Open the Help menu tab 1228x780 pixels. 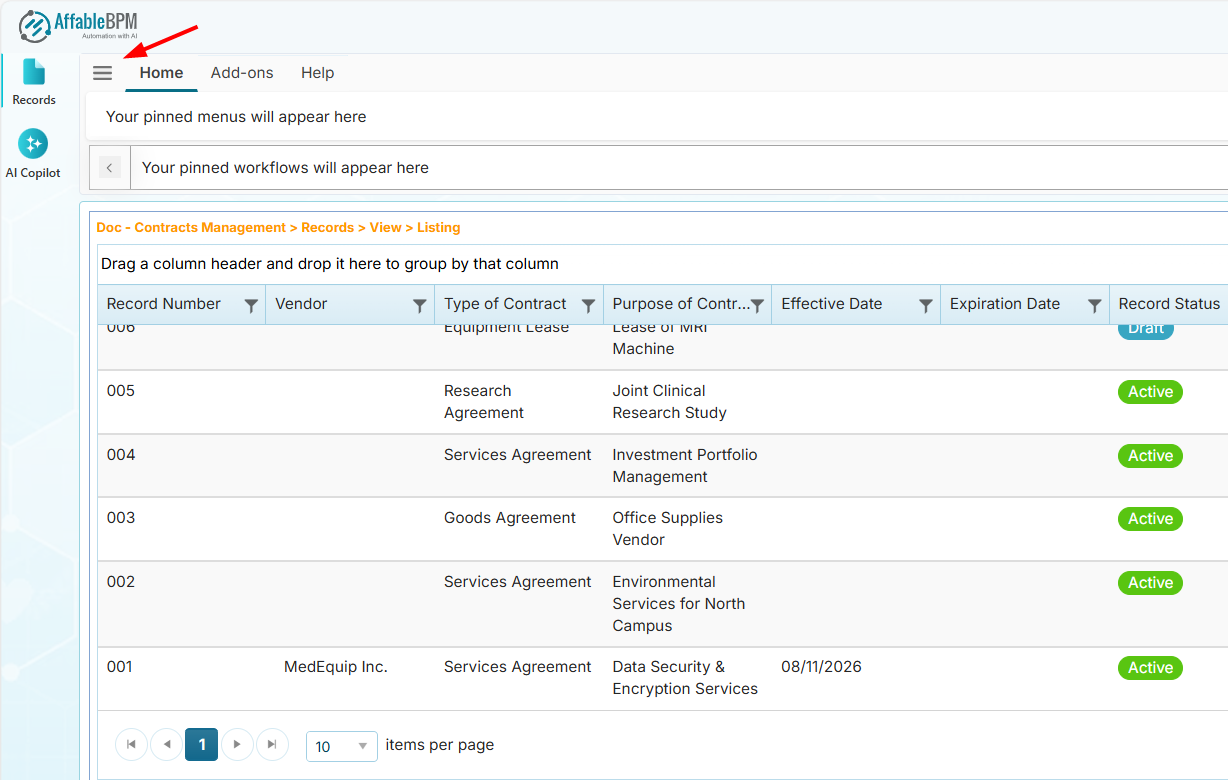click(317, 73)
